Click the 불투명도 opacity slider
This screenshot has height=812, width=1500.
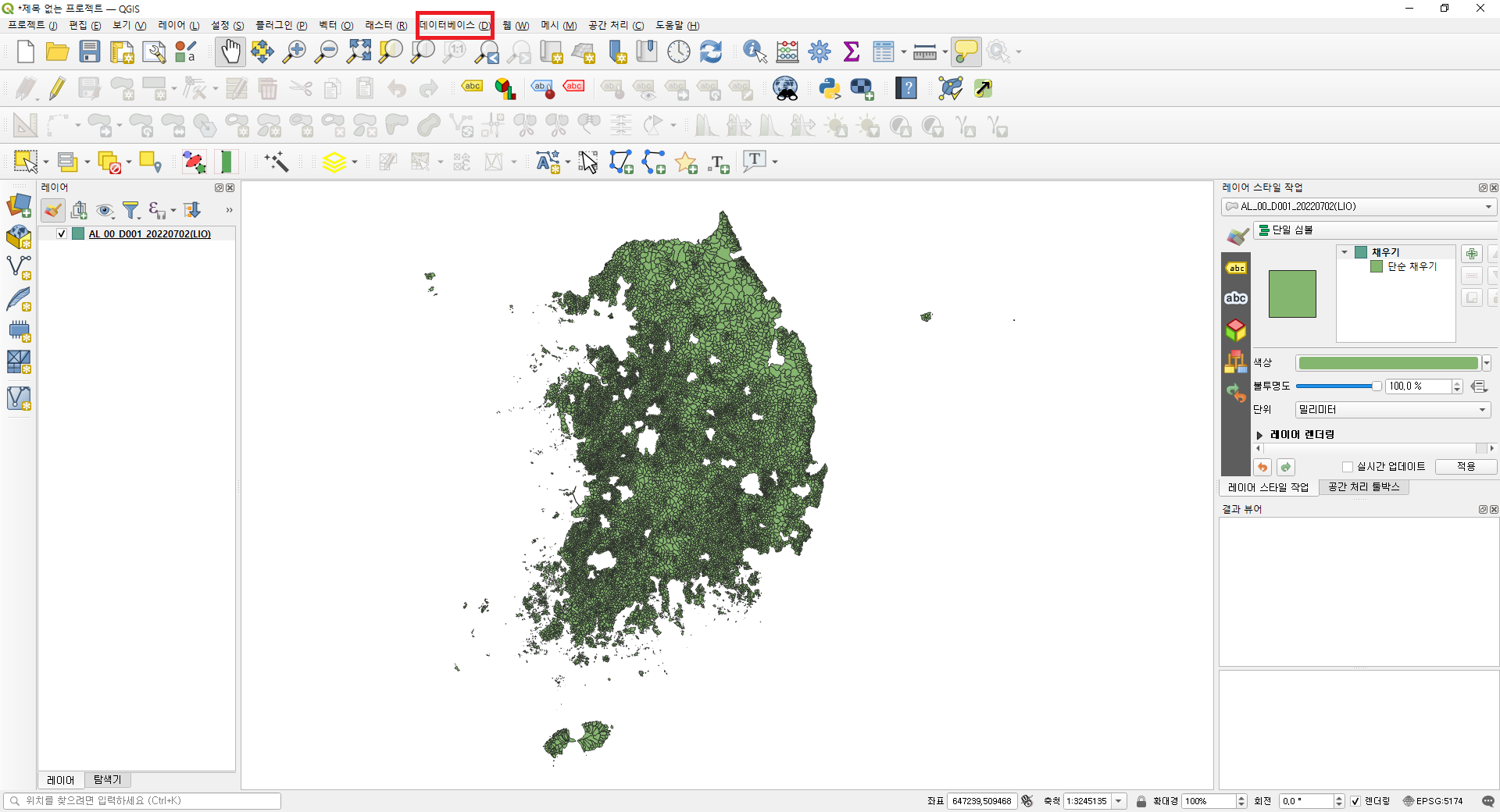click(1338, 386)
